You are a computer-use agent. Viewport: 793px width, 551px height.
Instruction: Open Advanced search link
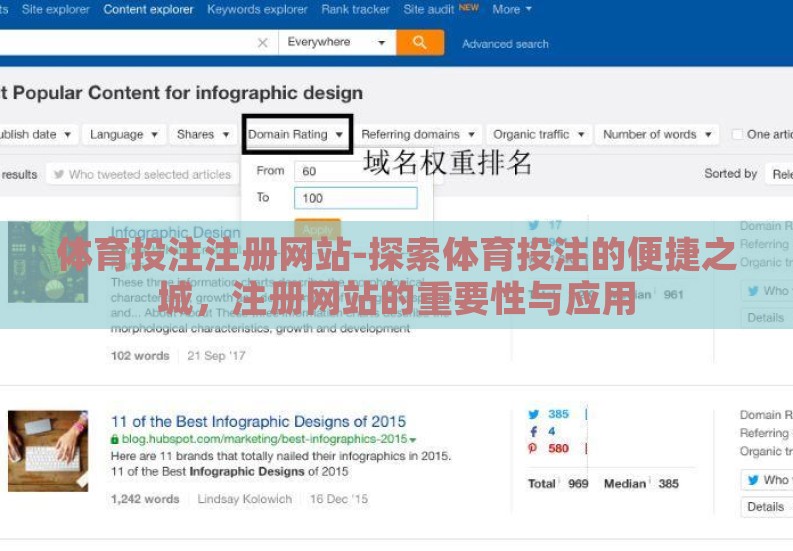[505, 44]
